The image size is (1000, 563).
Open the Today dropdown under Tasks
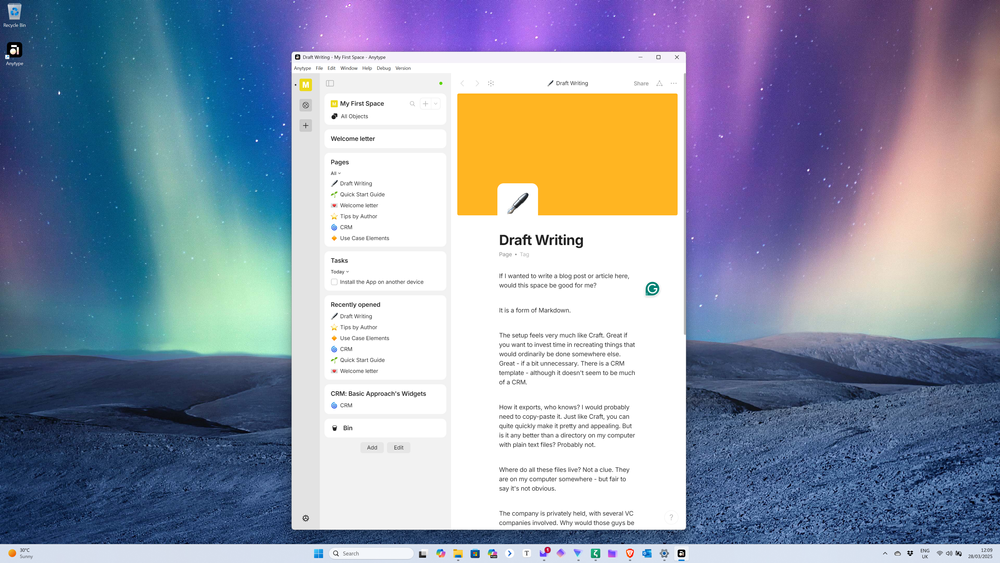pos(340,271)
